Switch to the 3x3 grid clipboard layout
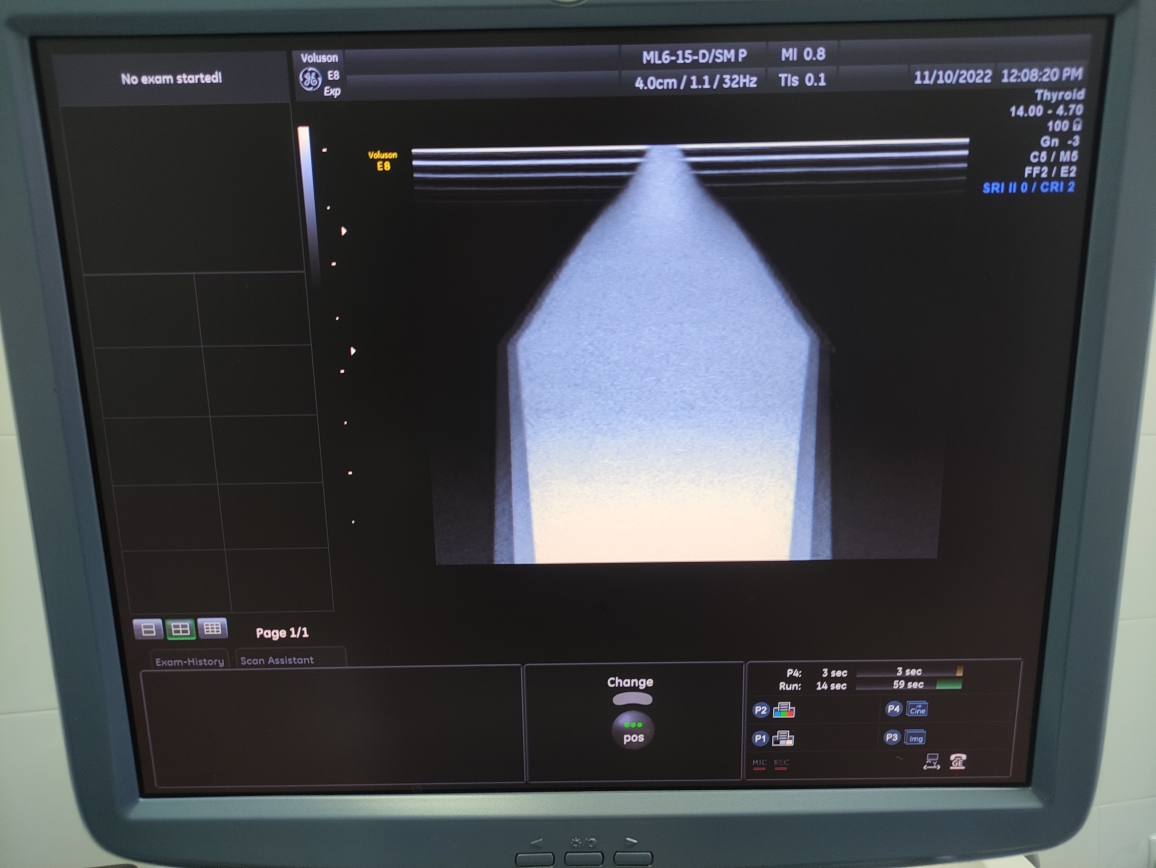 [212, 629]
